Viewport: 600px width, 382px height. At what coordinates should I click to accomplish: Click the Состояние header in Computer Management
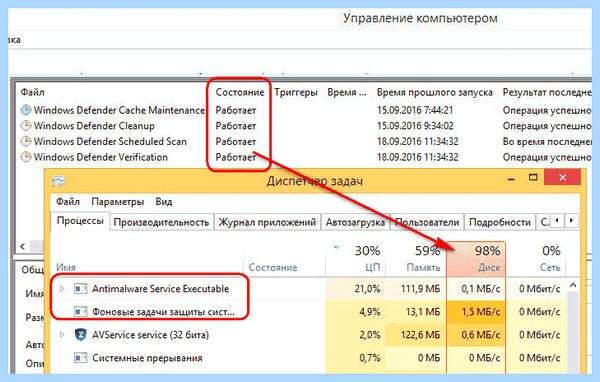tap(240, 92)
